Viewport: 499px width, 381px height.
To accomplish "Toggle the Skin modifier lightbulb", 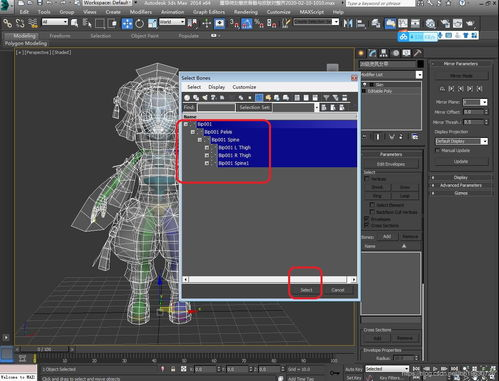I will click(x=365, y=85).
